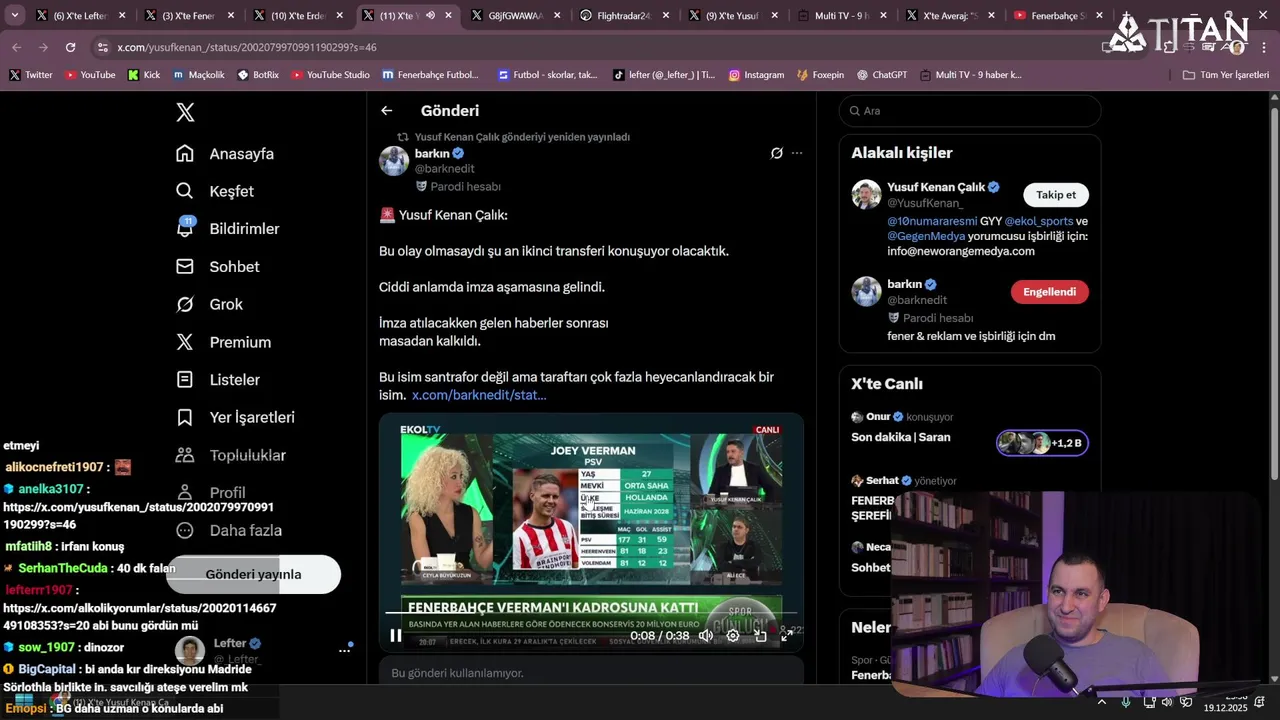Click the Gönderi yayınla button
1280x720 pixels.
pos(253,574)
